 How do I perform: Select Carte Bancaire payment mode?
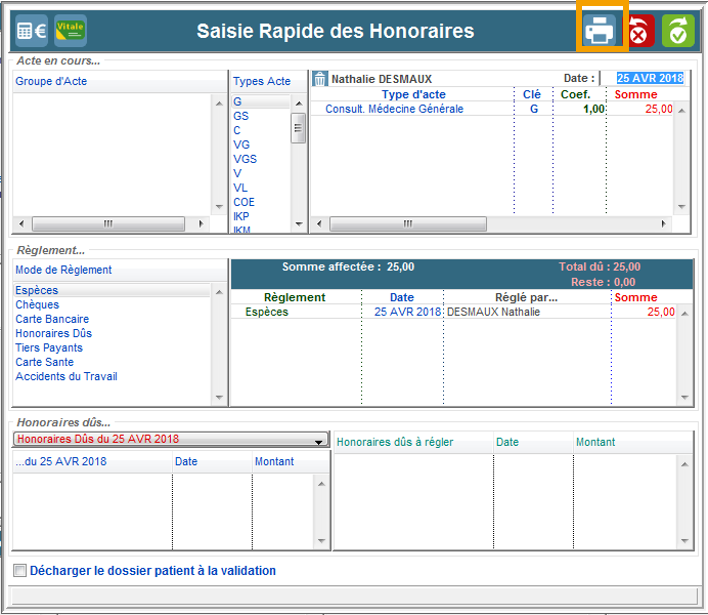(52, 319)
